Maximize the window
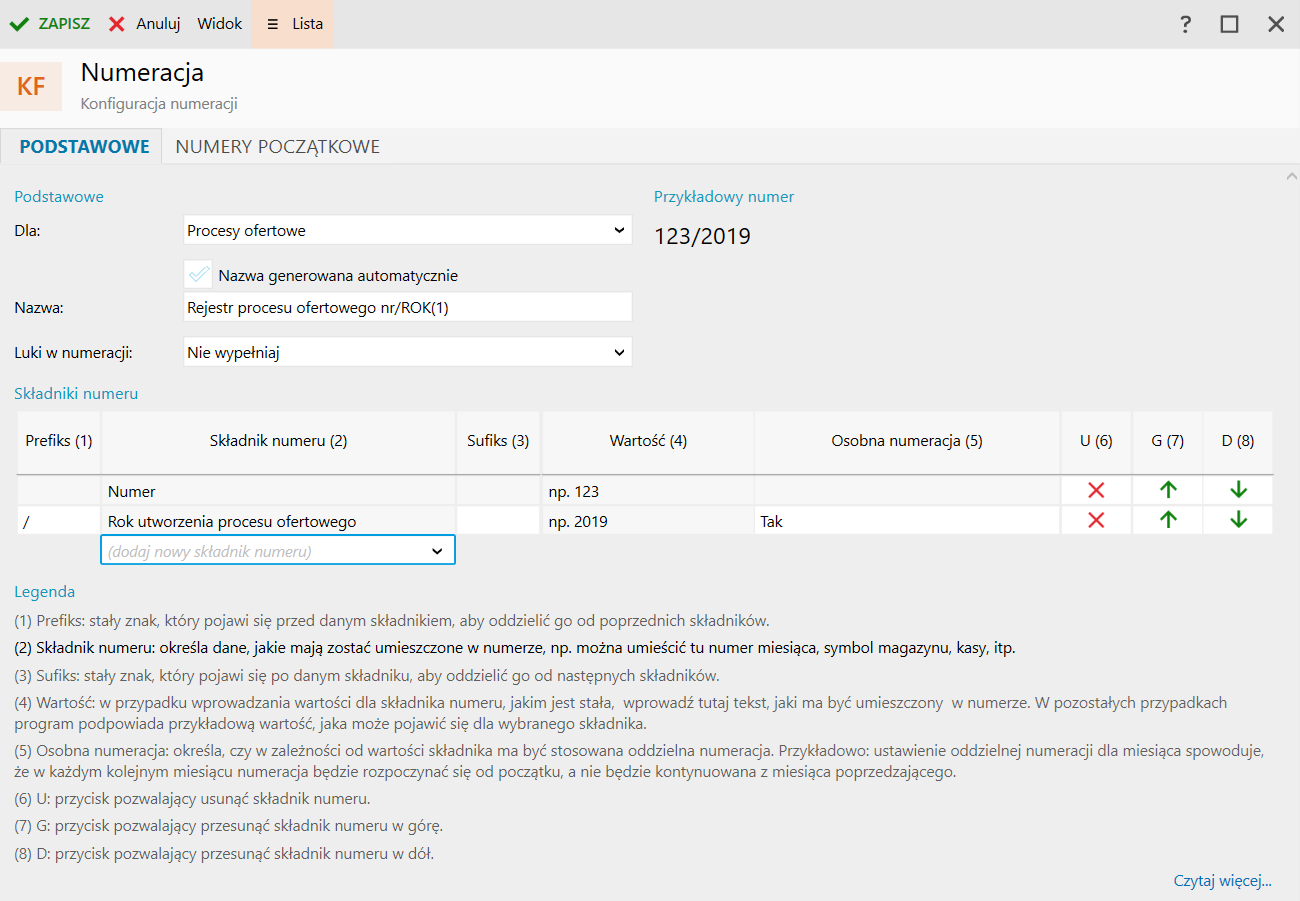The image size is (1300, 901). click(1230, 24)
